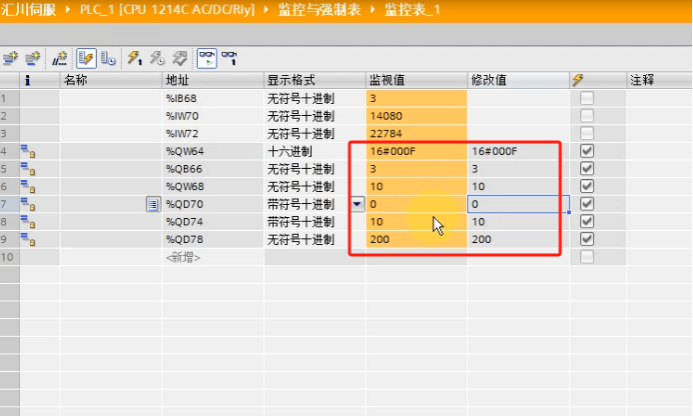Image resolution: width=693 pixels, height=416 pixels.
Task: Click the modify value cell for %QW68
Action: (515, 186)
